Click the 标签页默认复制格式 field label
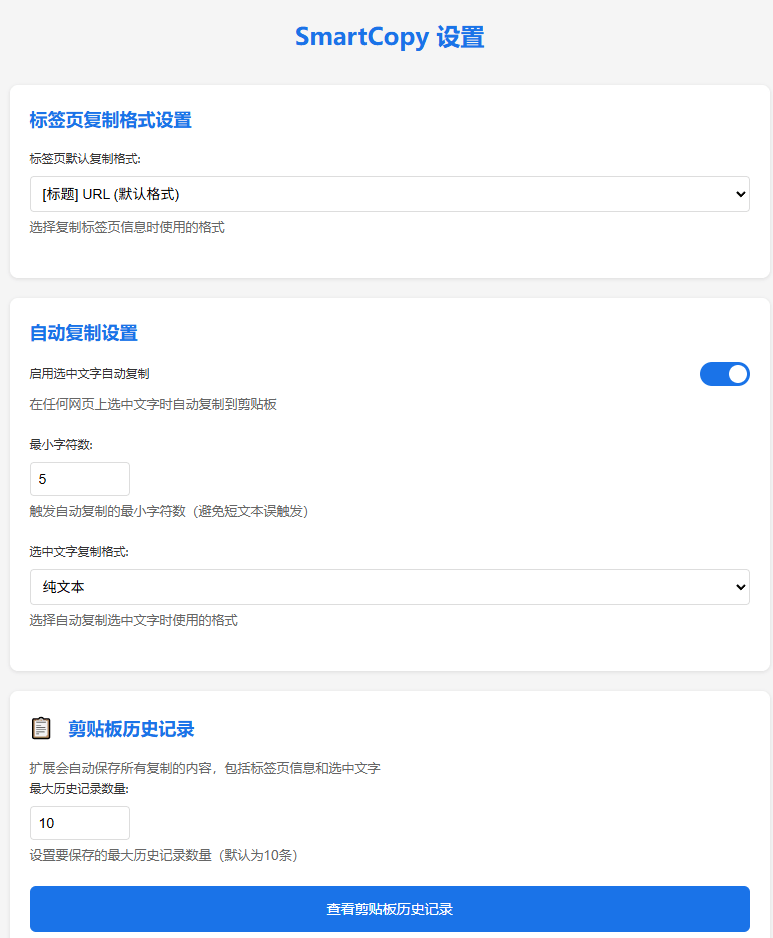The image size is (773, 938). (x=86, y=158)
